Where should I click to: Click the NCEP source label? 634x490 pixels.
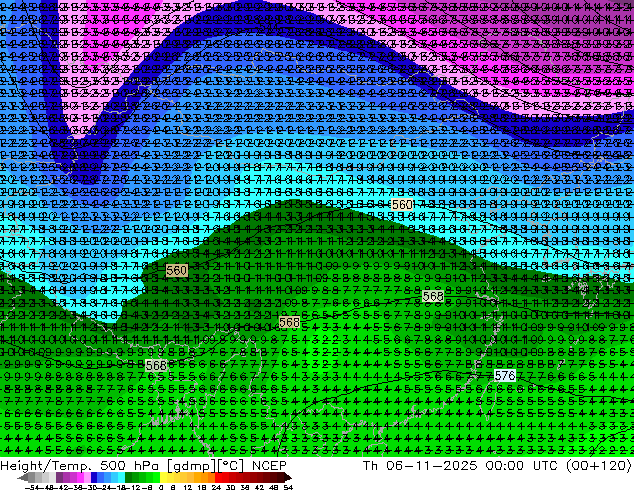pos(269,465)
